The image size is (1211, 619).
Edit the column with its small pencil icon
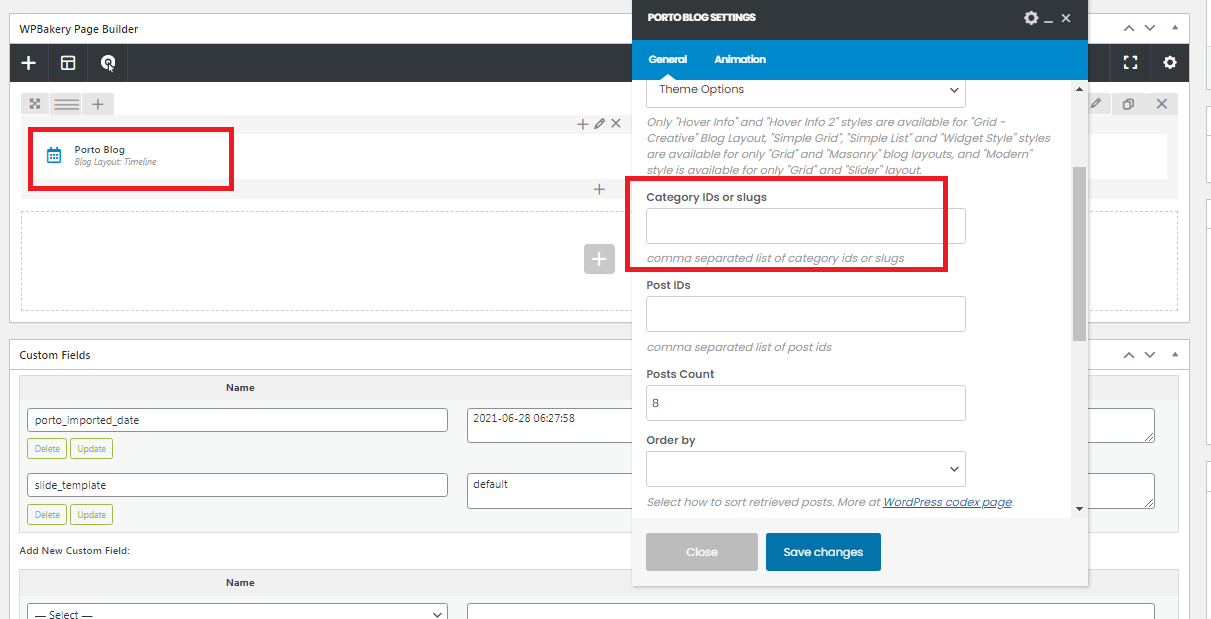(600, 124)
